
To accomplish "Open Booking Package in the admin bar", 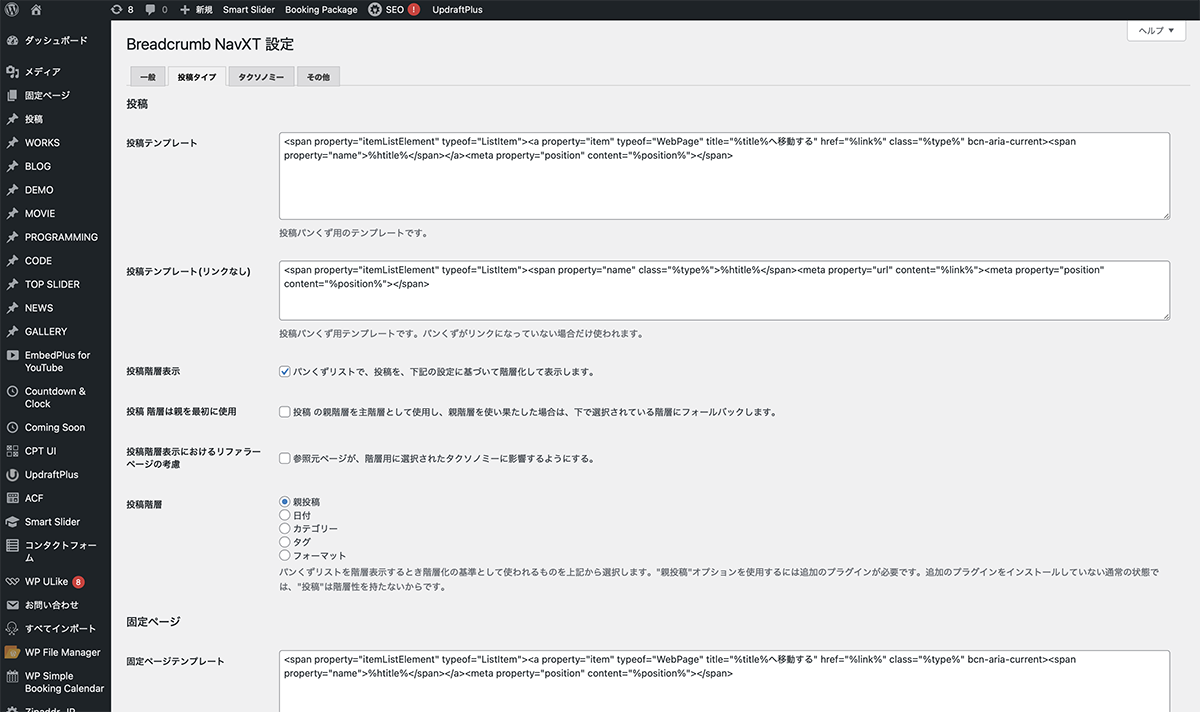I will 321,10.
